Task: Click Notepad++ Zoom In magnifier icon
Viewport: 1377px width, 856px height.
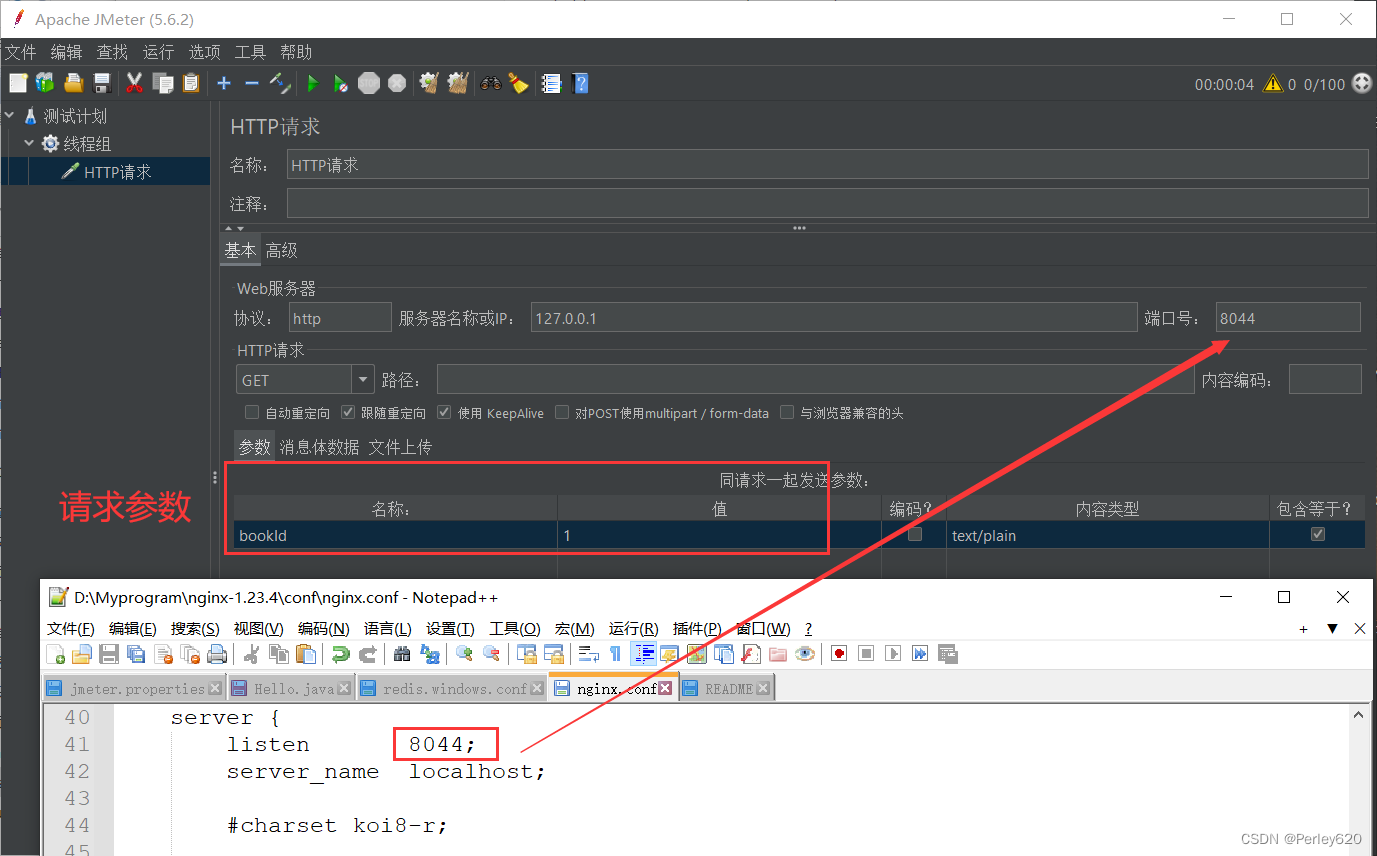Action: (x=465, y=654)
